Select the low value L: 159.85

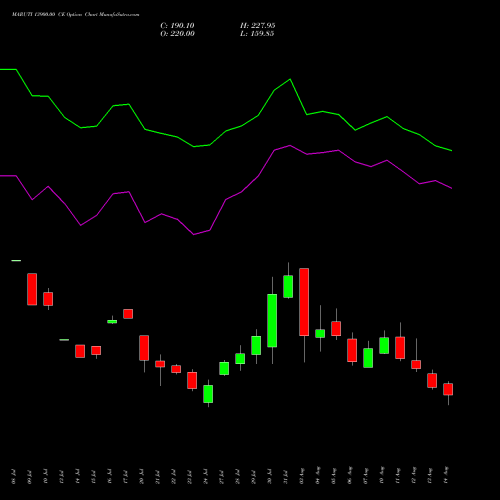[257, 34]
